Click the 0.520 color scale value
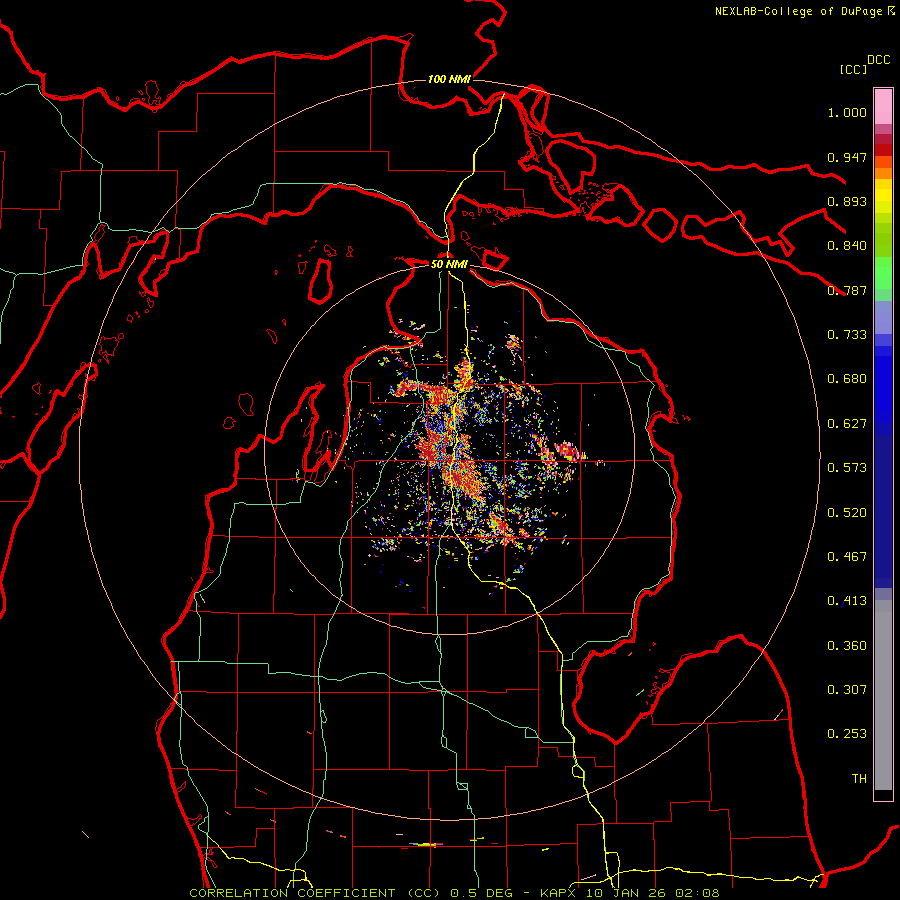 click(847, 513)
